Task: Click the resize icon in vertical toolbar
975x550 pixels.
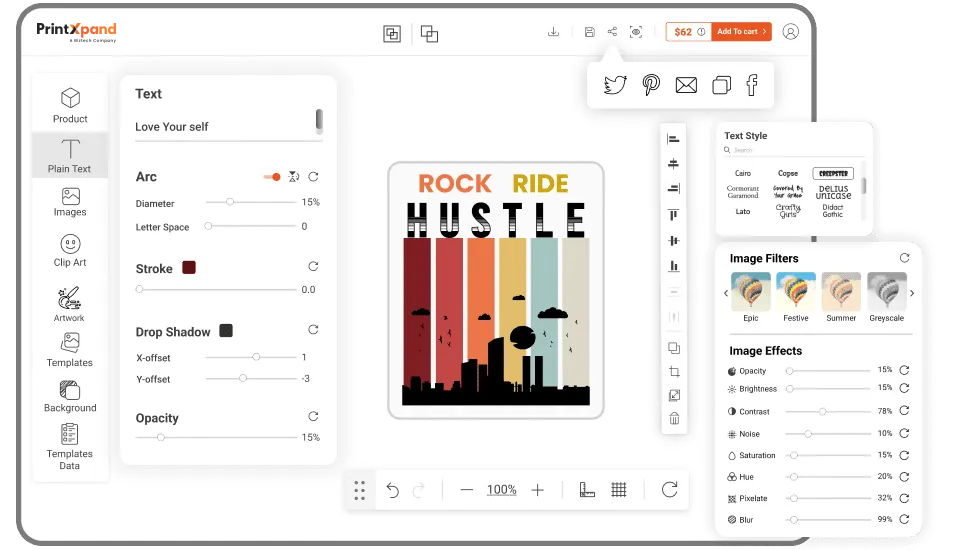Action: tap(674, 396)
